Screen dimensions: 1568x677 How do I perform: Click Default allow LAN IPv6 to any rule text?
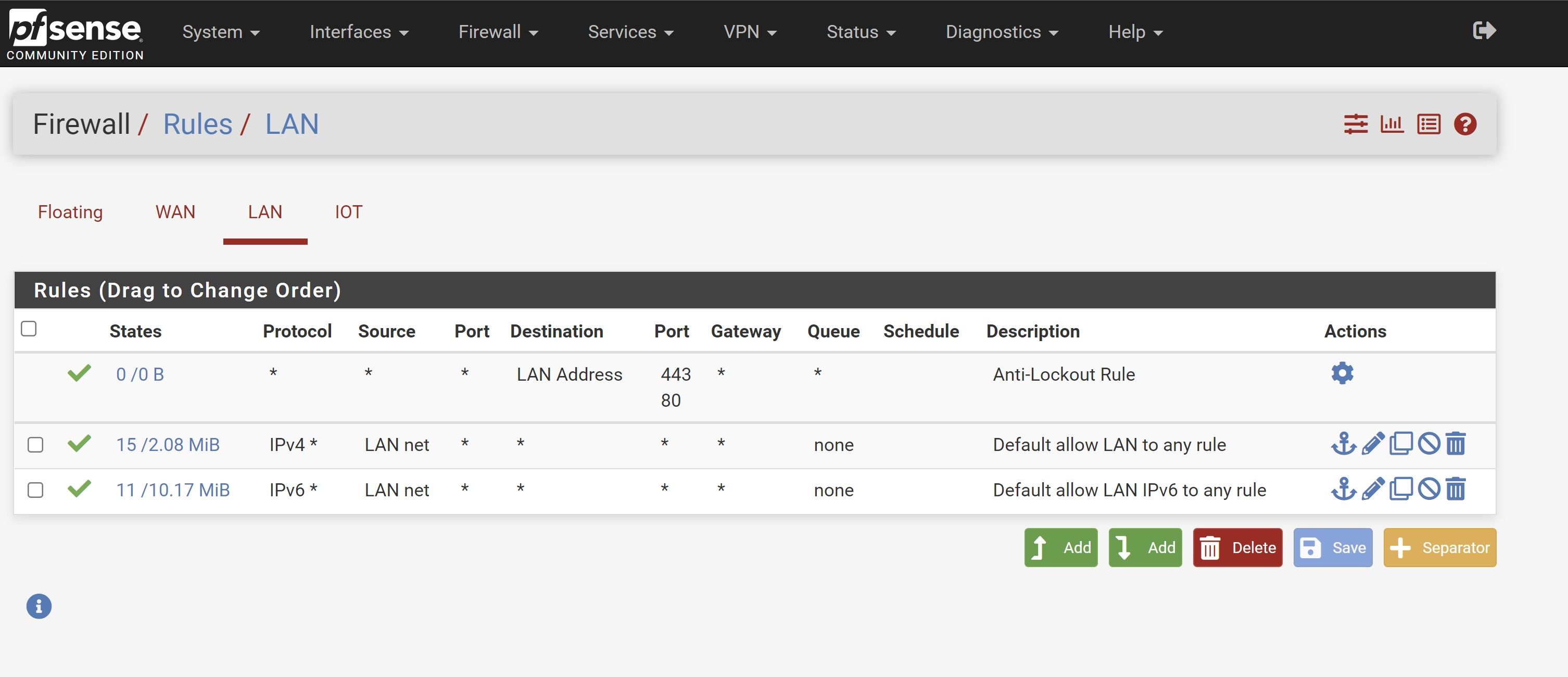tap(1130, 490)
